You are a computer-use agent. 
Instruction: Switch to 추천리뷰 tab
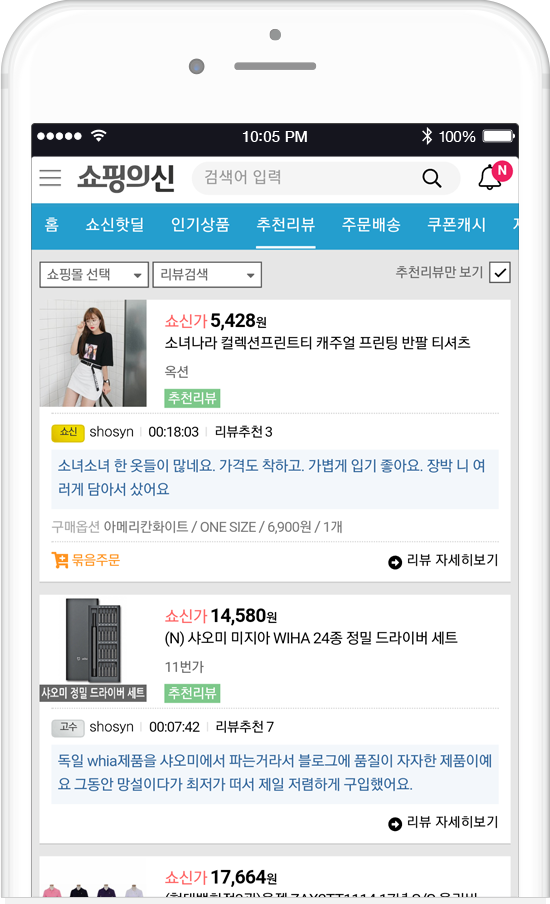pyautogui.click(x=285, y=224)
